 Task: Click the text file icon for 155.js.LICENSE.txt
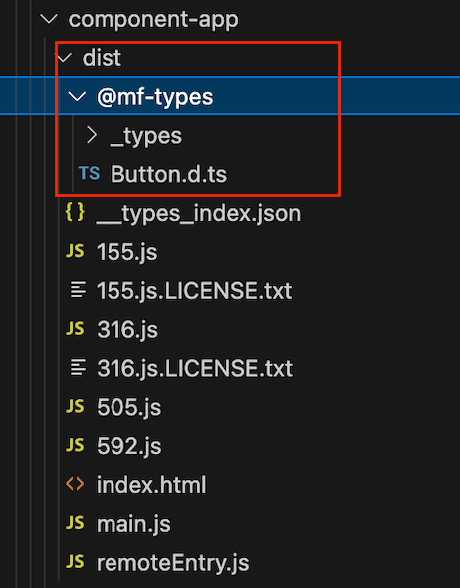(78, 290)
